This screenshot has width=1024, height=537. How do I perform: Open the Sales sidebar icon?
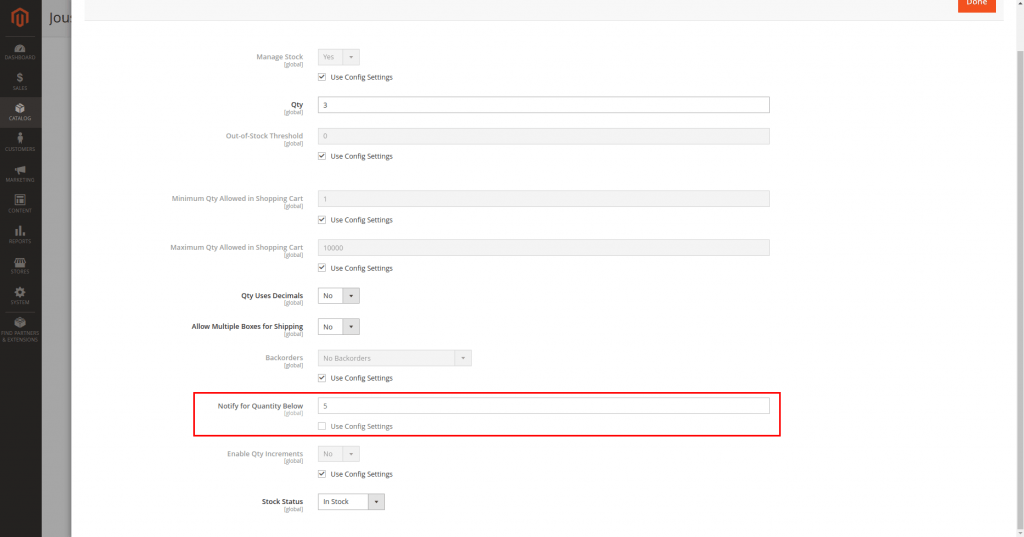point(20,81)
